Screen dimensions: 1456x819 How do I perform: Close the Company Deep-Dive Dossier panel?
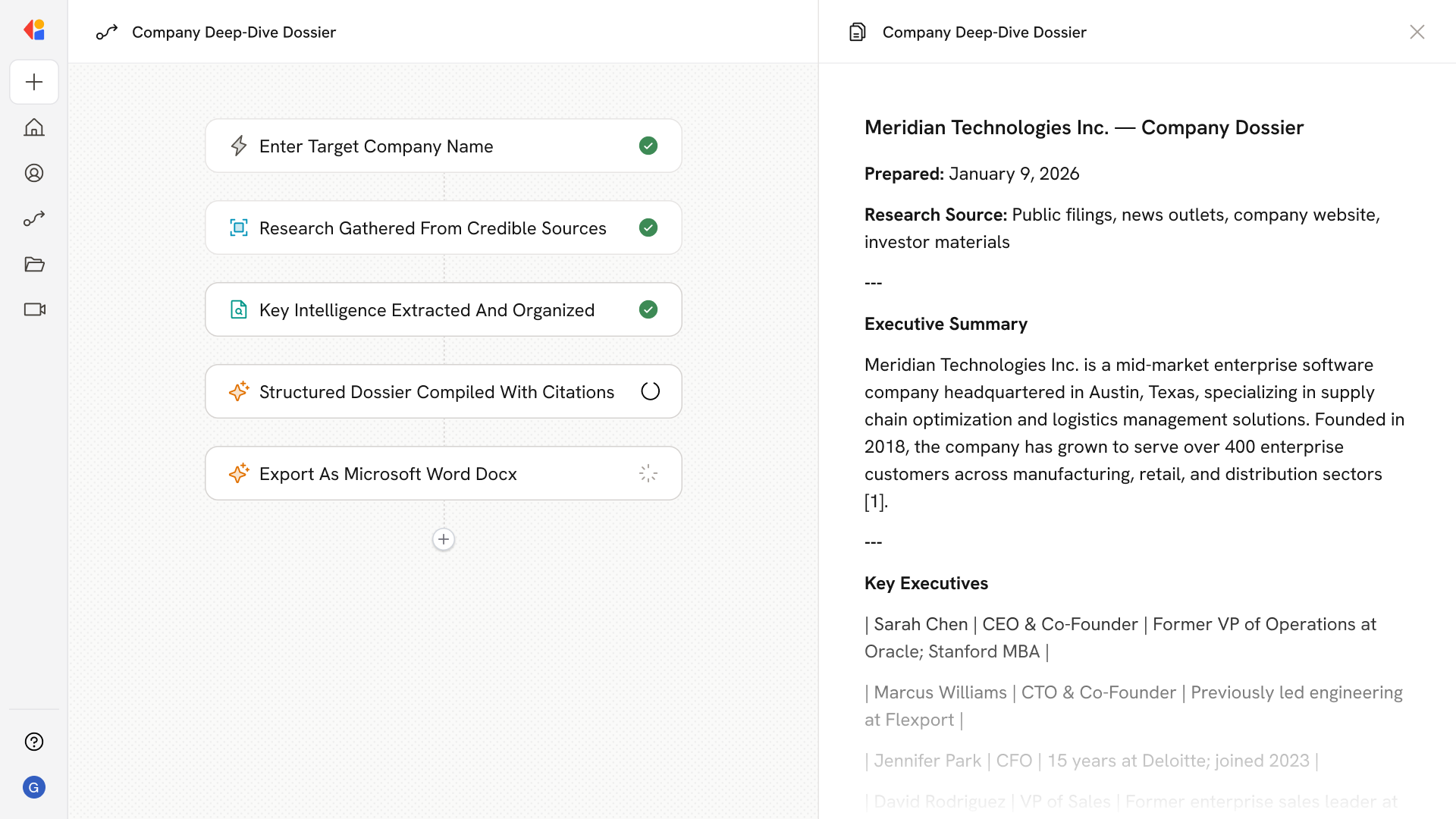tap(1417, 32)
